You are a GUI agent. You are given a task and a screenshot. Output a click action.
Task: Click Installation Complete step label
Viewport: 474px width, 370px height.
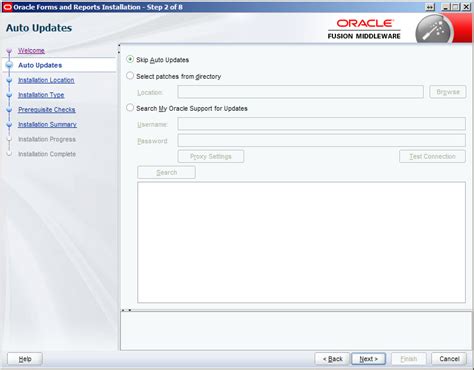click(x=47, y=154)
